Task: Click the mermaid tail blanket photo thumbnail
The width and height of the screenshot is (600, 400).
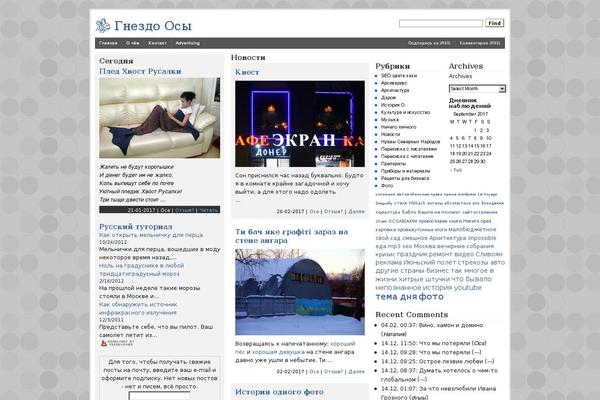Action: [160, 118]
